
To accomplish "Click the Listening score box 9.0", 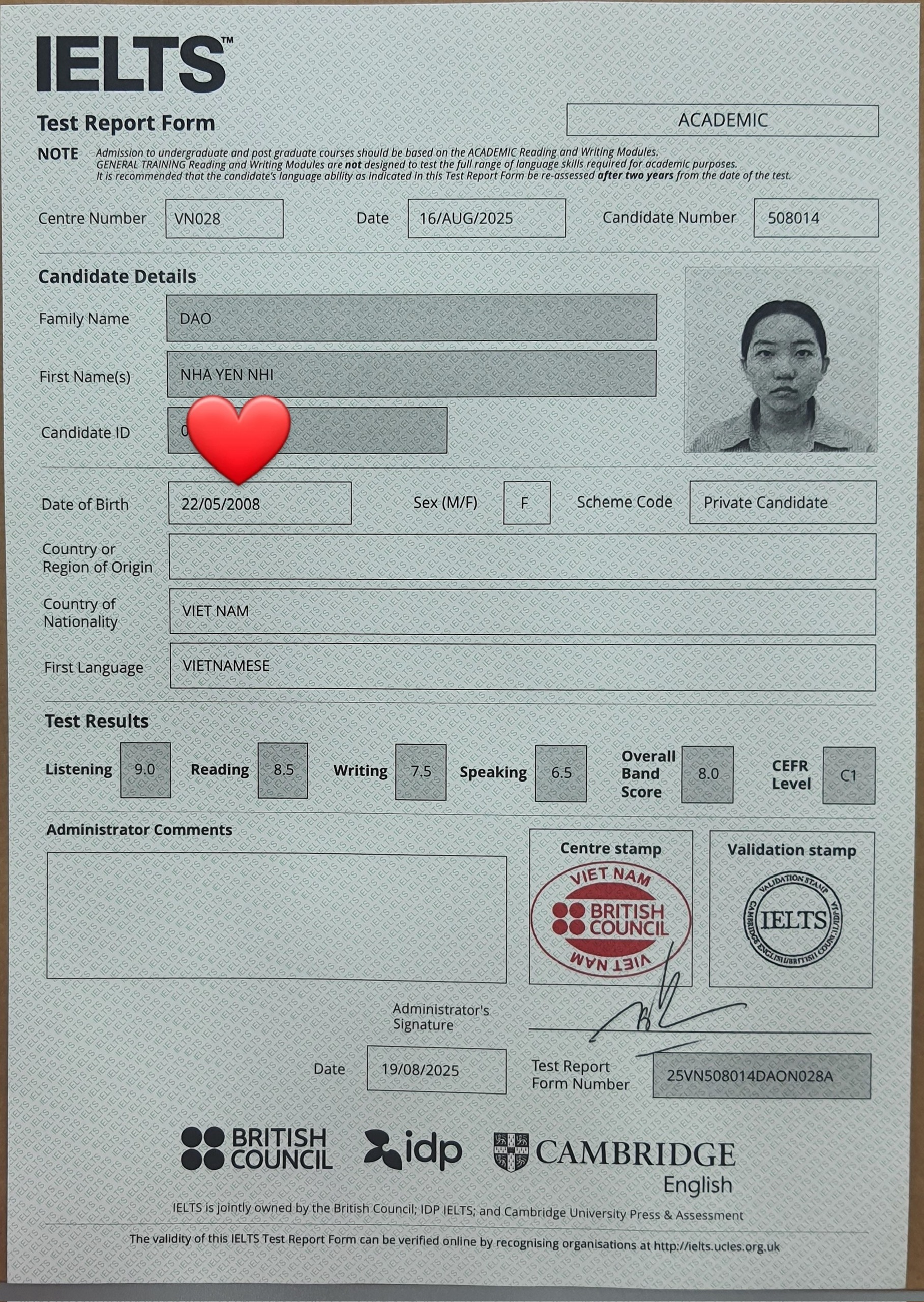I will pos(145,770).
